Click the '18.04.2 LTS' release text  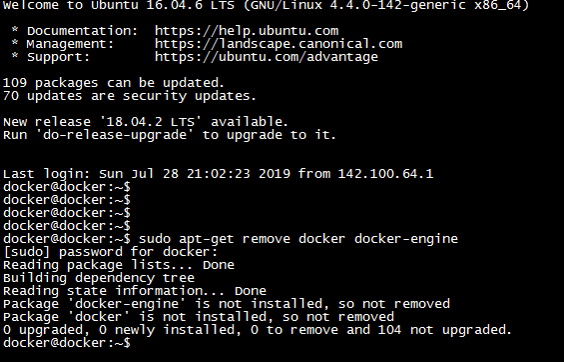pyautogui.click(x=150, y=122)
